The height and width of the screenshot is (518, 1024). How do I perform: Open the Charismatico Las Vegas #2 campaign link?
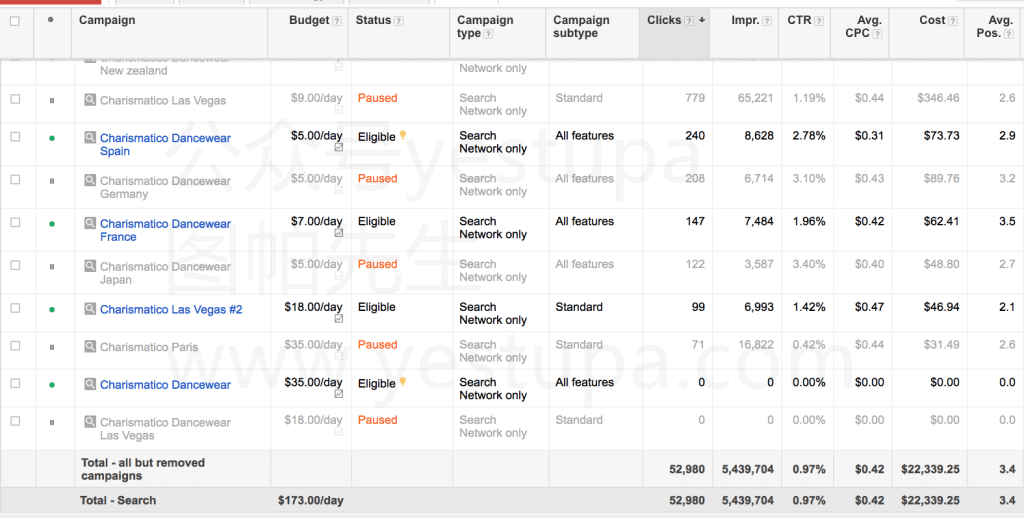click(x=171, y=309)
